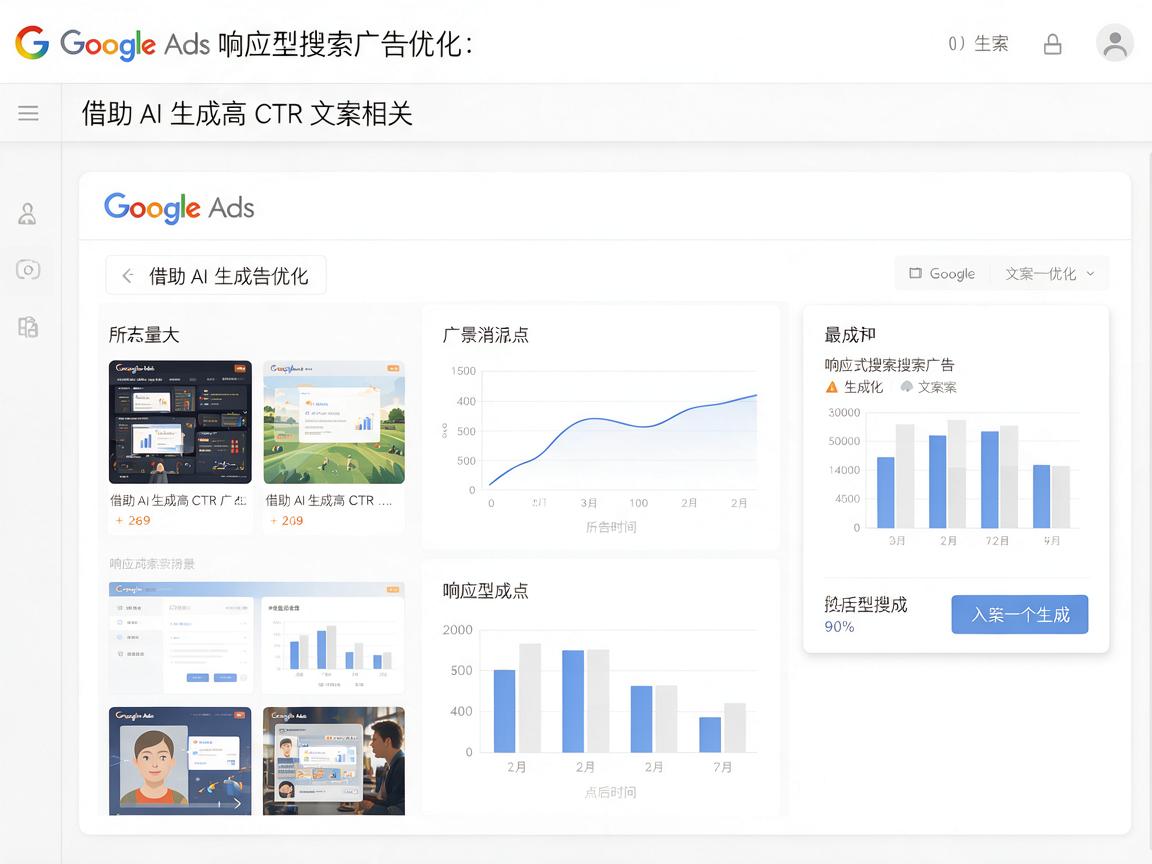Click the 响应式搜案搜索广告 subtitle
The height and width of the screenshot is (864, 1152).
tap(889, 365)
